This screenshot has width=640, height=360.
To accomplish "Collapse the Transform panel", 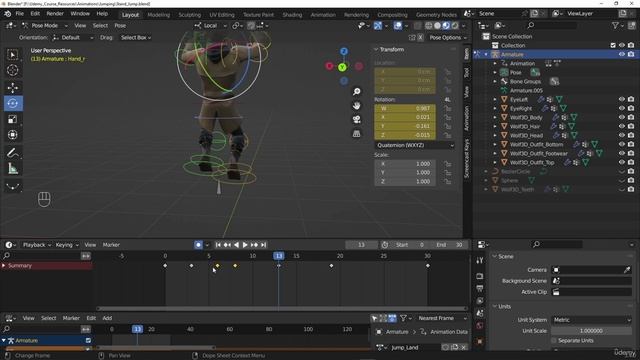I will [x=376, y=49].
